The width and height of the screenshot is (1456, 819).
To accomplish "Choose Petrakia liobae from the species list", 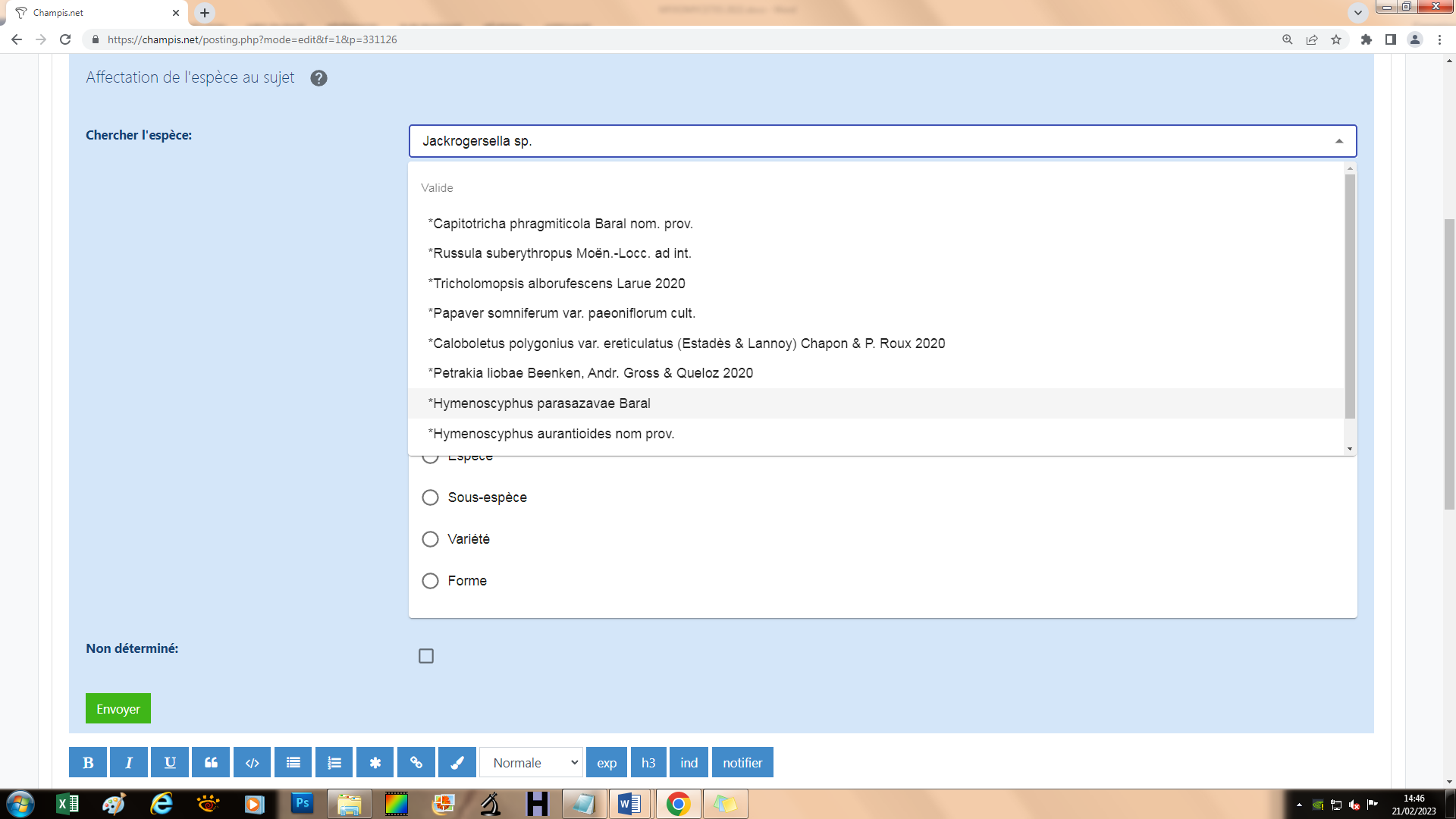I will point(591,373).
